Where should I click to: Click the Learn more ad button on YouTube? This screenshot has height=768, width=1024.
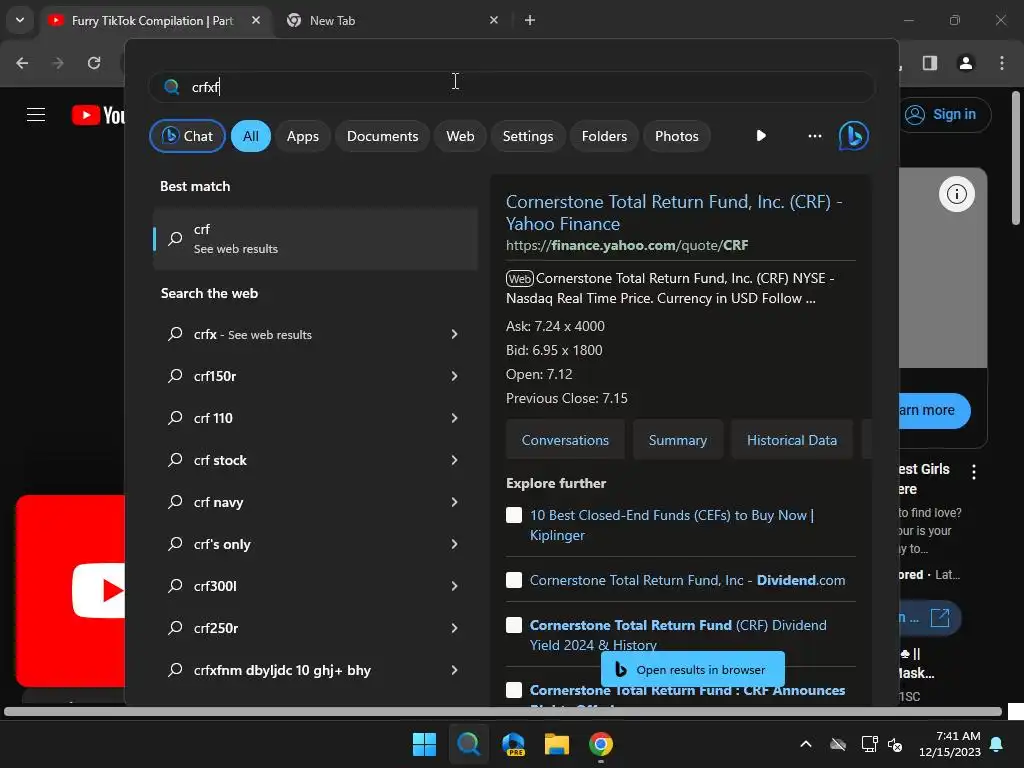(x=935, y=410)
